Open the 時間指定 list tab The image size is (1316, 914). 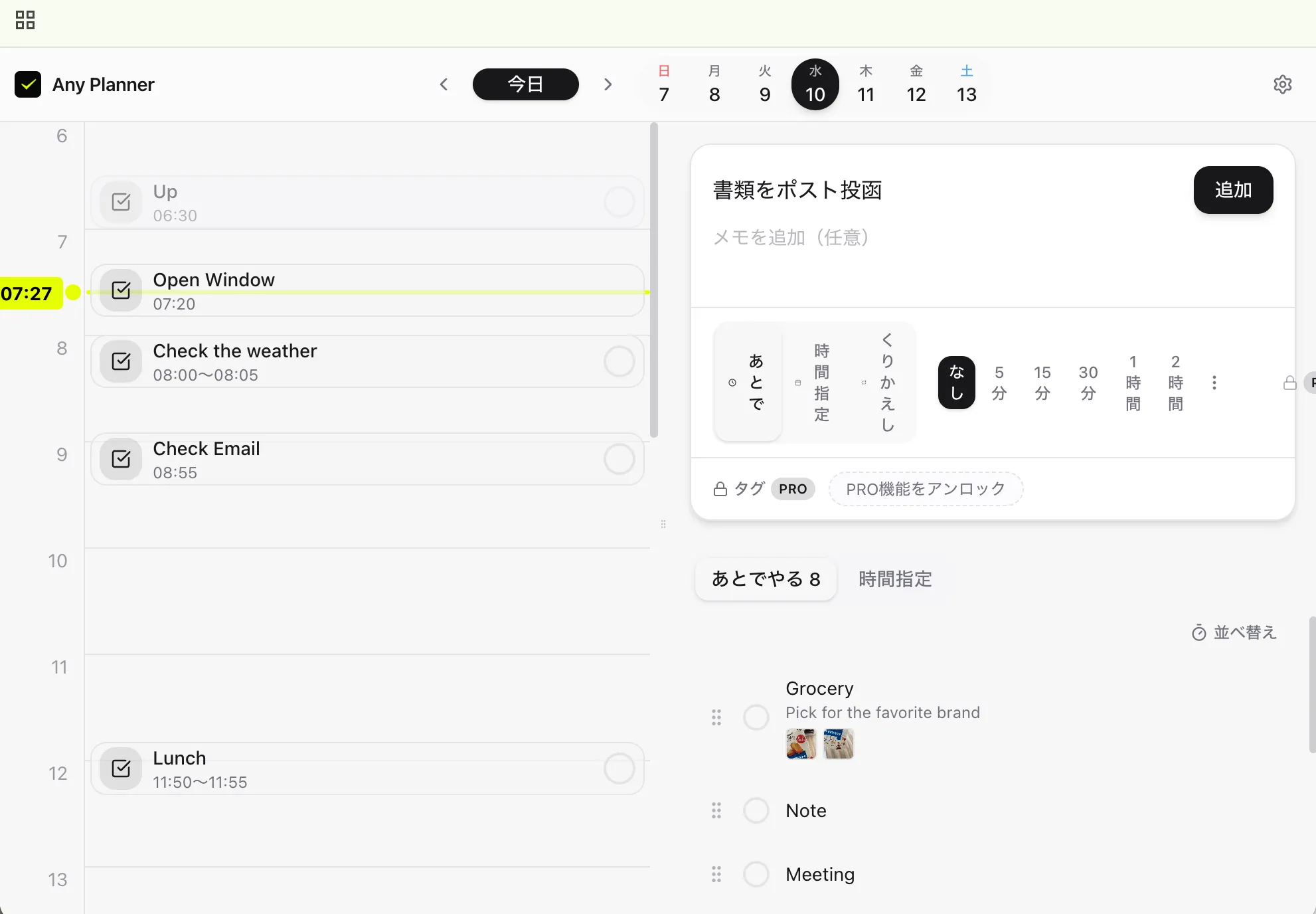click(895, 579)
